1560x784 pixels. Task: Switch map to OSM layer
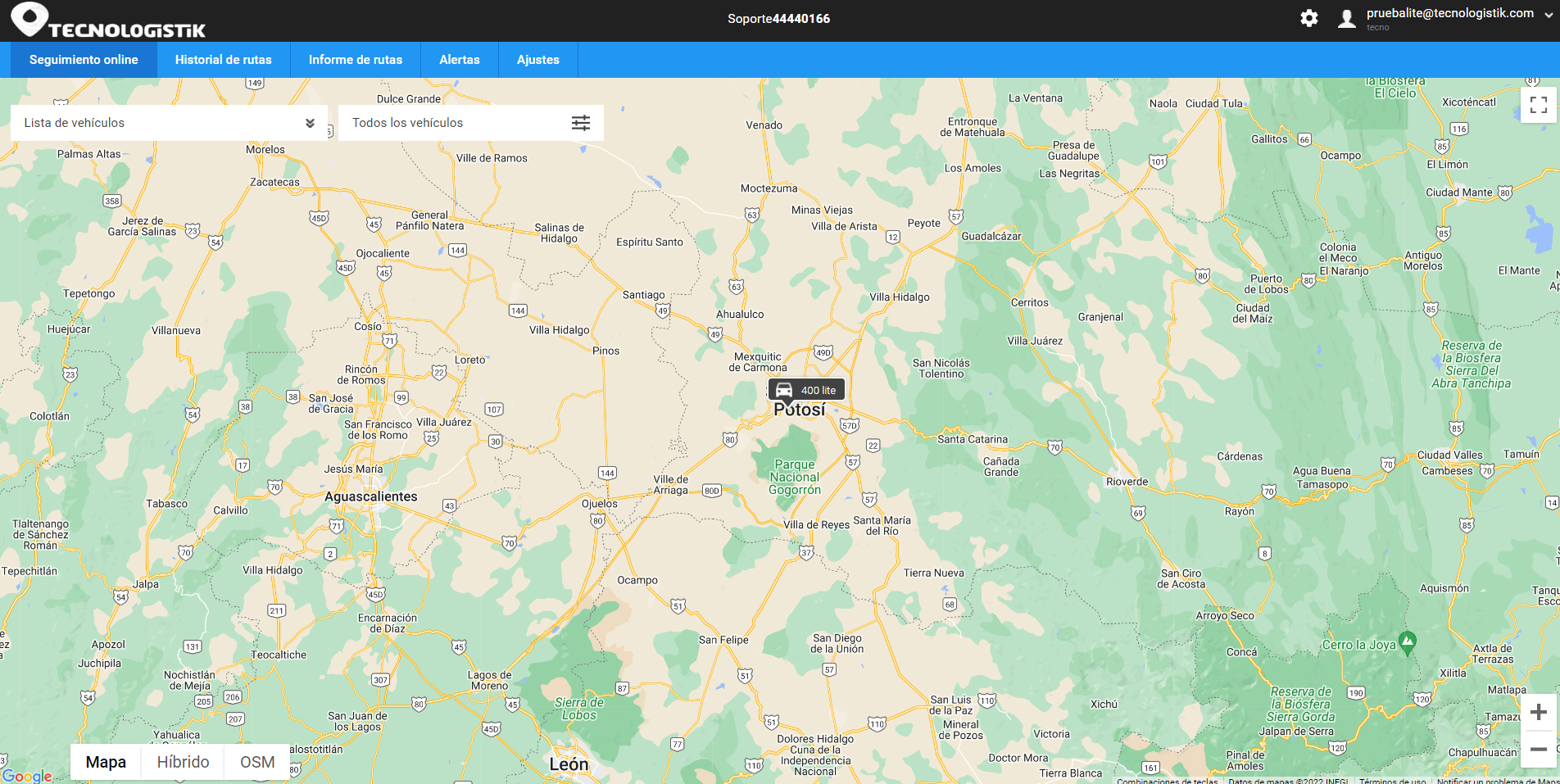pyautogui.click(x=257, y=762)
